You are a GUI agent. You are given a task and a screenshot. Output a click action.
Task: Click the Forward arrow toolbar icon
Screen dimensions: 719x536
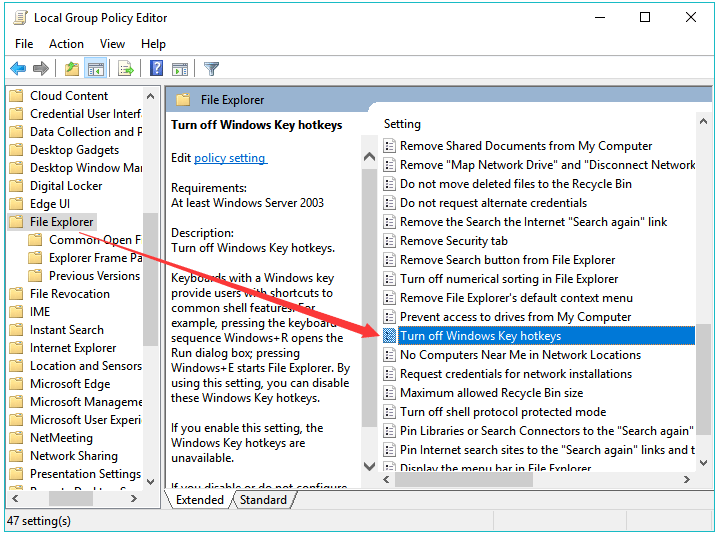(x=41, y=69)
